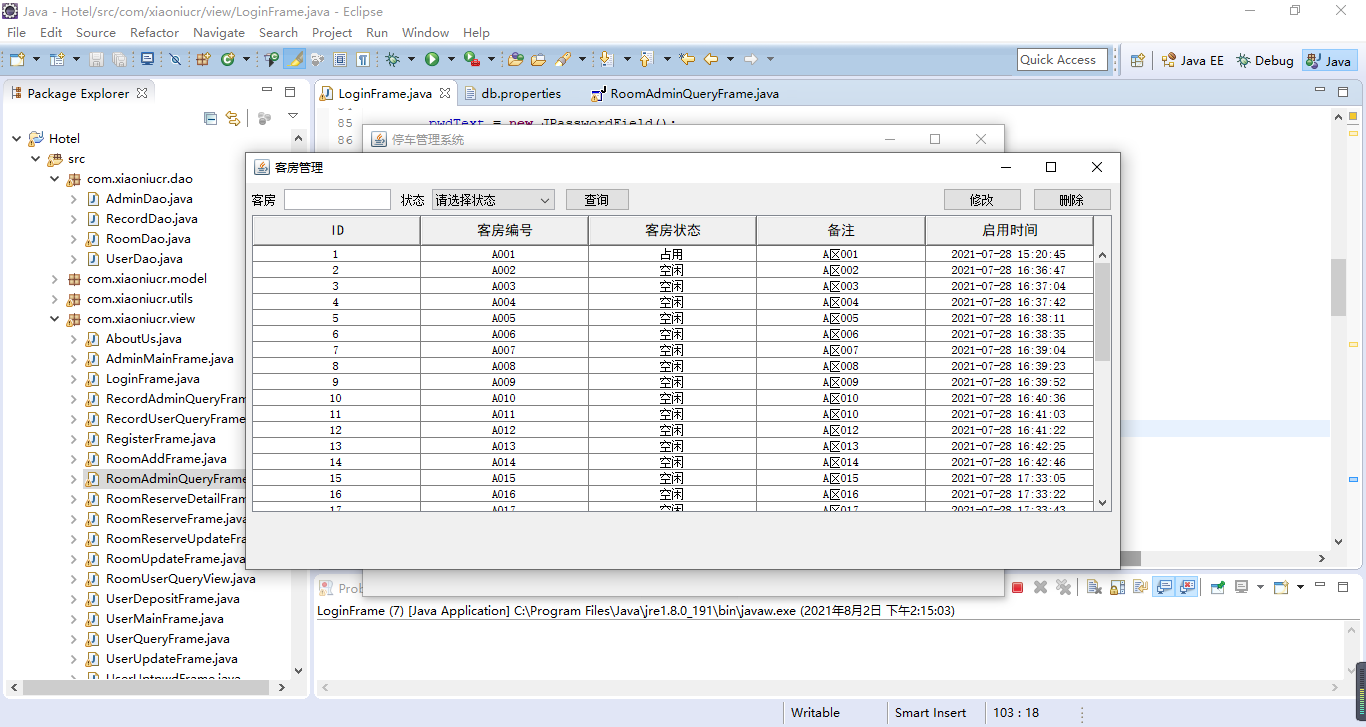Click the Save All toolbar icon

click(119, 60)
